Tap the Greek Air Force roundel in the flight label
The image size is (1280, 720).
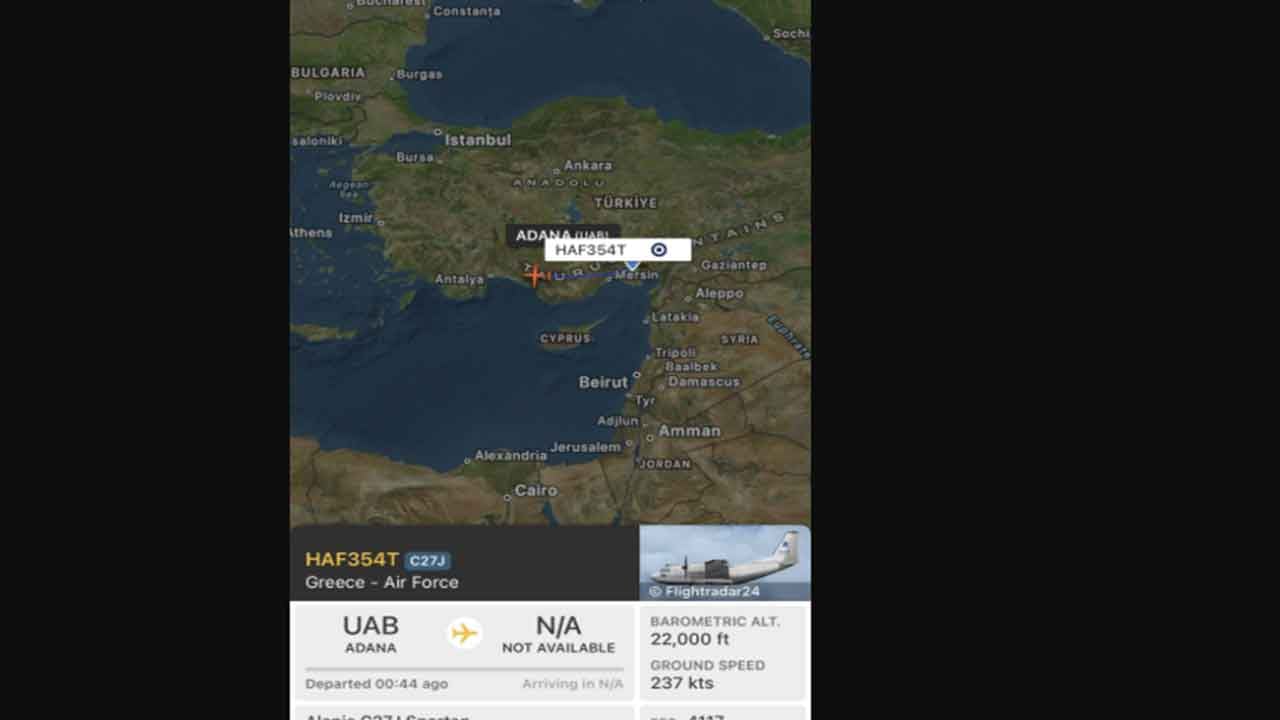(x=658, y=250)
